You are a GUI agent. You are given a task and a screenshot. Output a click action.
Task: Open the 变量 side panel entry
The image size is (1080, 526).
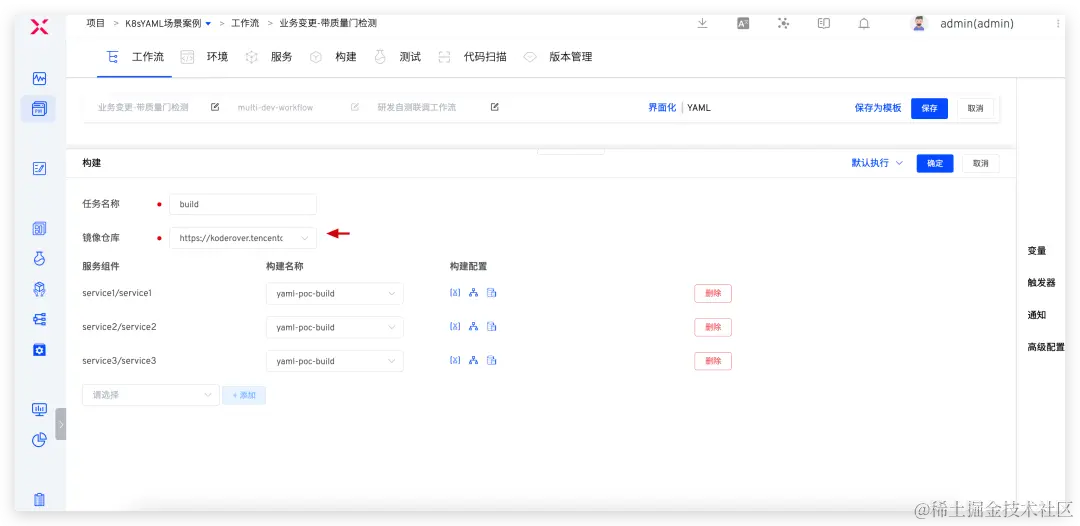(1037, 251)
